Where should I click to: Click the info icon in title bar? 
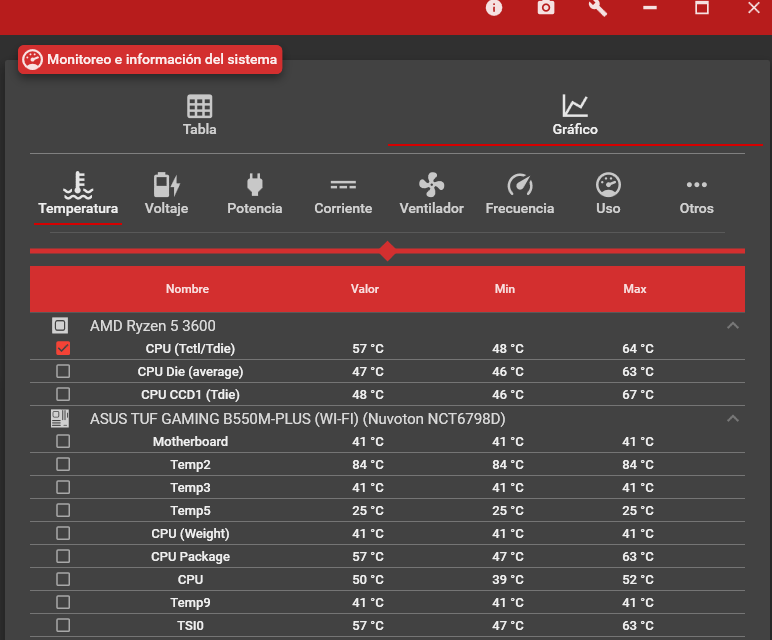494,8
